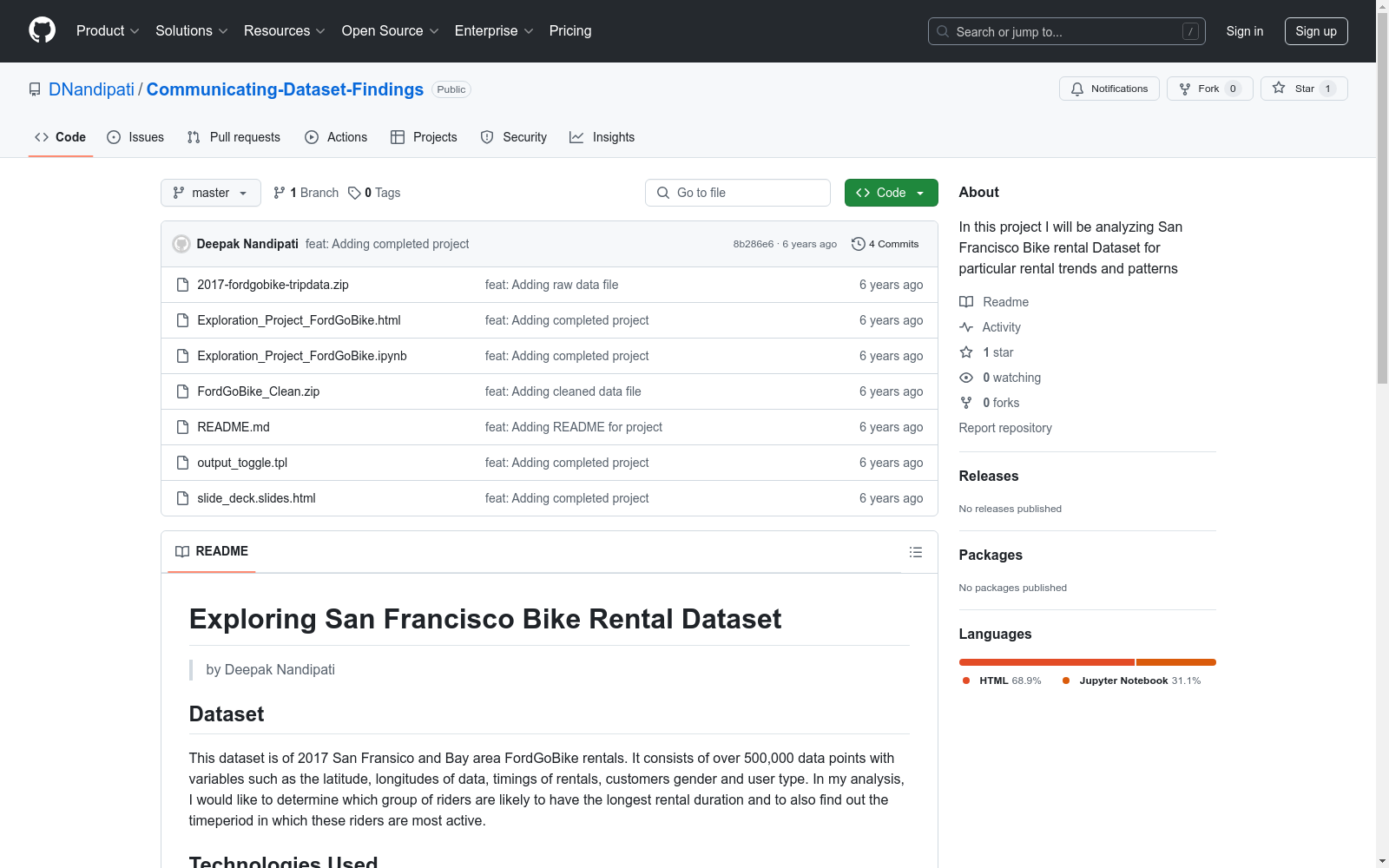Switch to the Projects tab
The height and width of the screenshot is (868, 1389).
(x=424, y=137)
